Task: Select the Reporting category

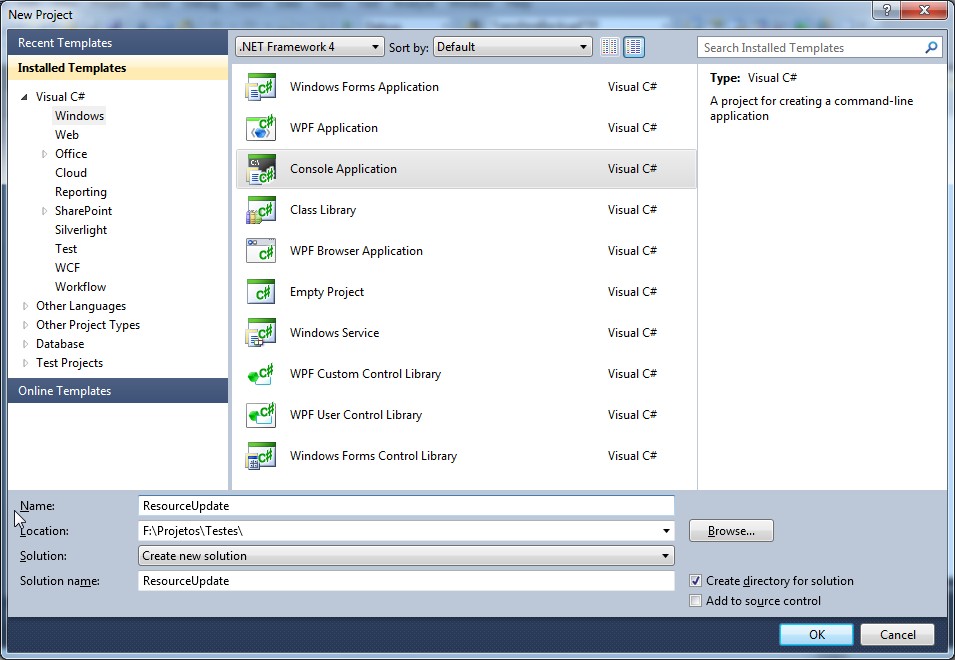Action: [80, 192]
